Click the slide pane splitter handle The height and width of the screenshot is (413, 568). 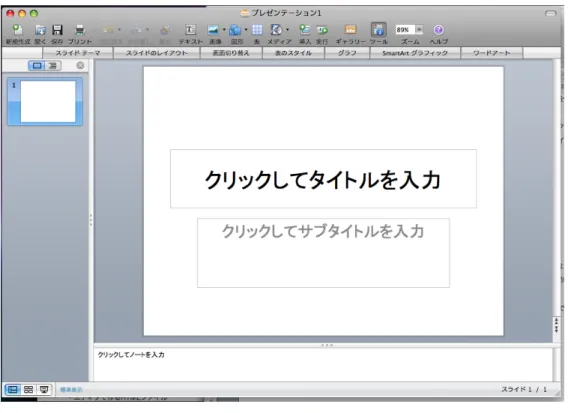point(91,220)
